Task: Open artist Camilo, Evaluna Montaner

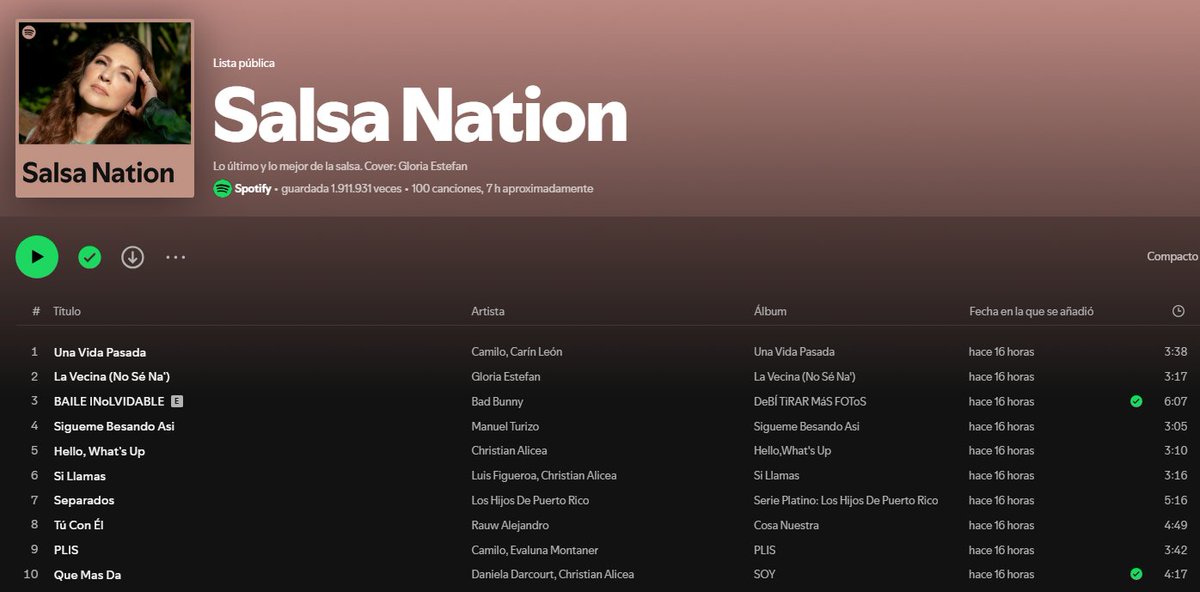Action: [535, 550]
